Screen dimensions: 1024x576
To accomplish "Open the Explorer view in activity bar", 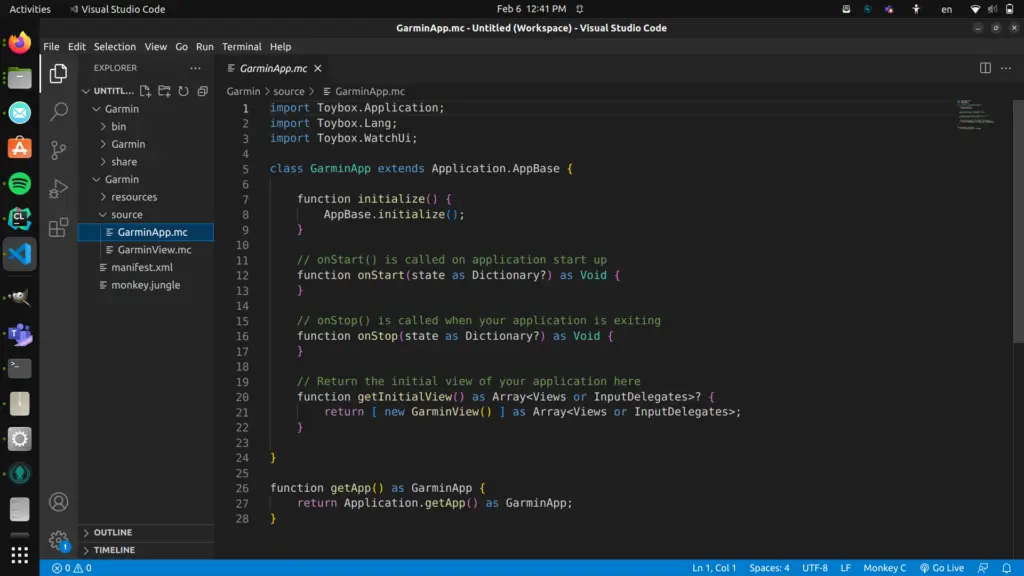I will pyautogui.click(x=58, y=73).
